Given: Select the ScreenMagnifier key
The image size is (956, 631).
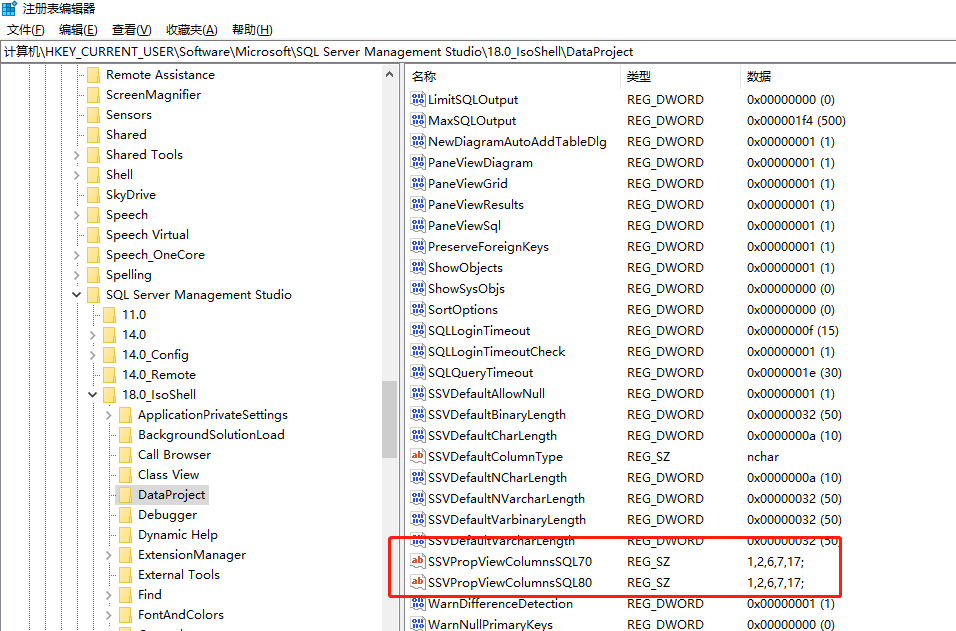Looking at the screenshot, I should 153,94.
